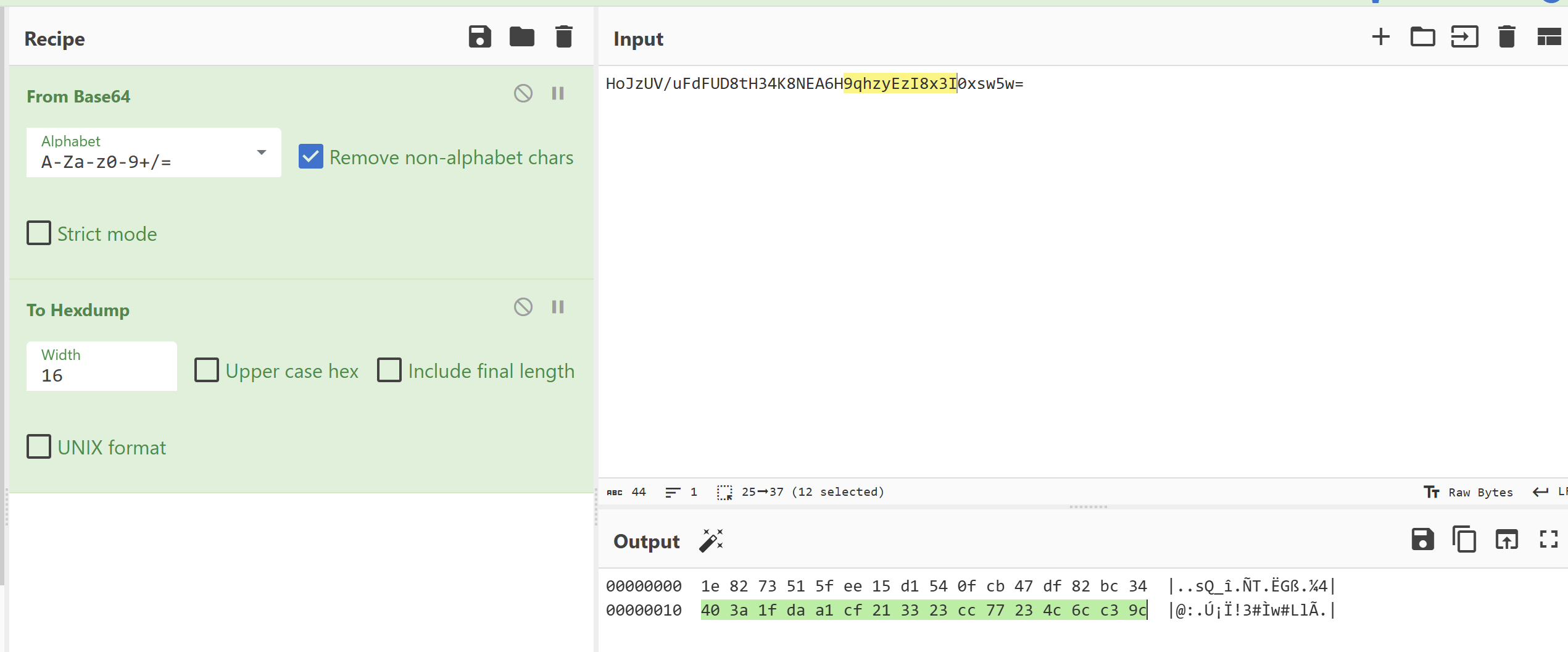
Task: Click the highlighted hex bytes in output
Action: coord(924,610)
